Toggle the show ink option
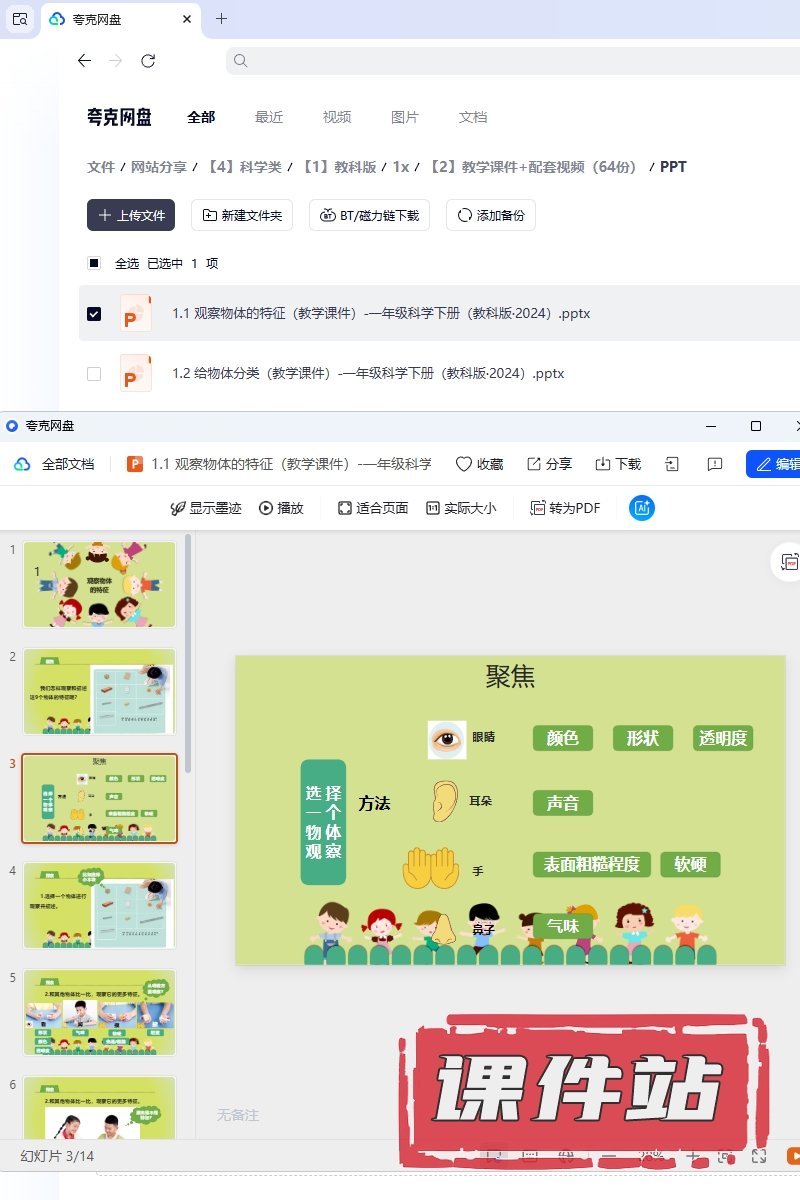 206,508
